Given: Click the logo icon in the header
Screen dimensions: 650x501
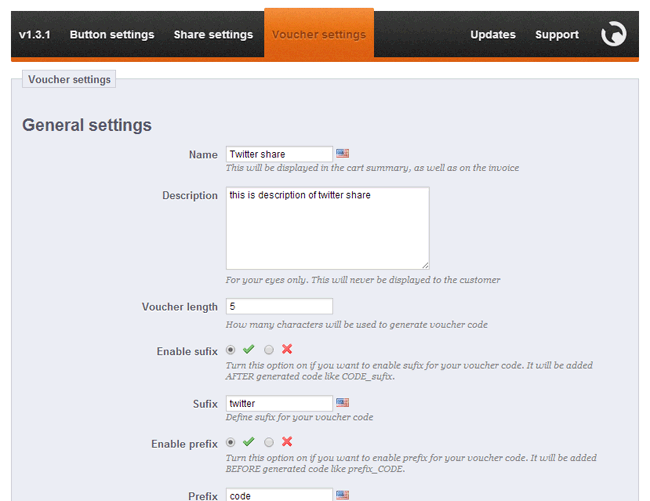Looking at the screenshot, I should click(x=614, y=34).
